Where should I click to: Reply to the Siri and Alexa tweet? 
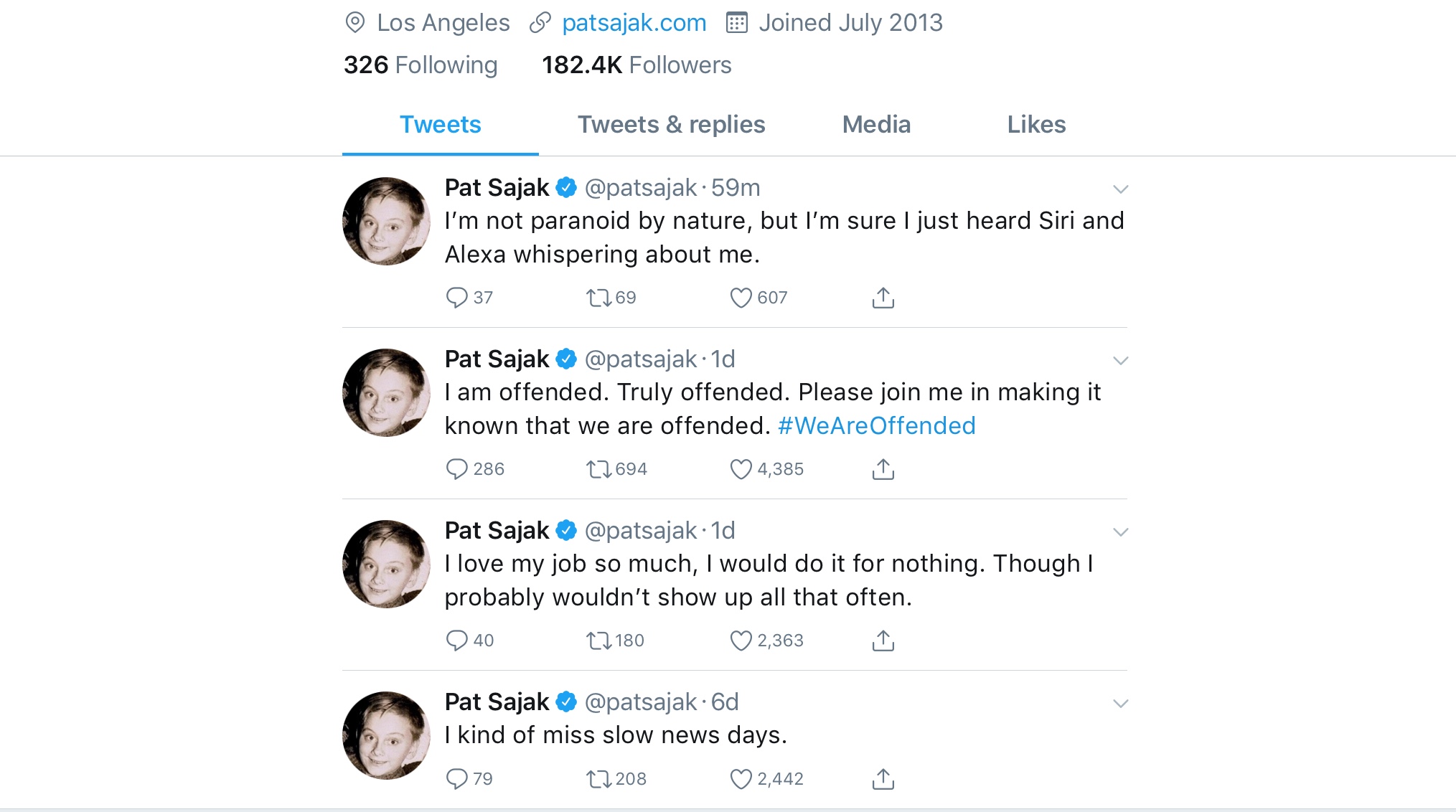(456, 298)
